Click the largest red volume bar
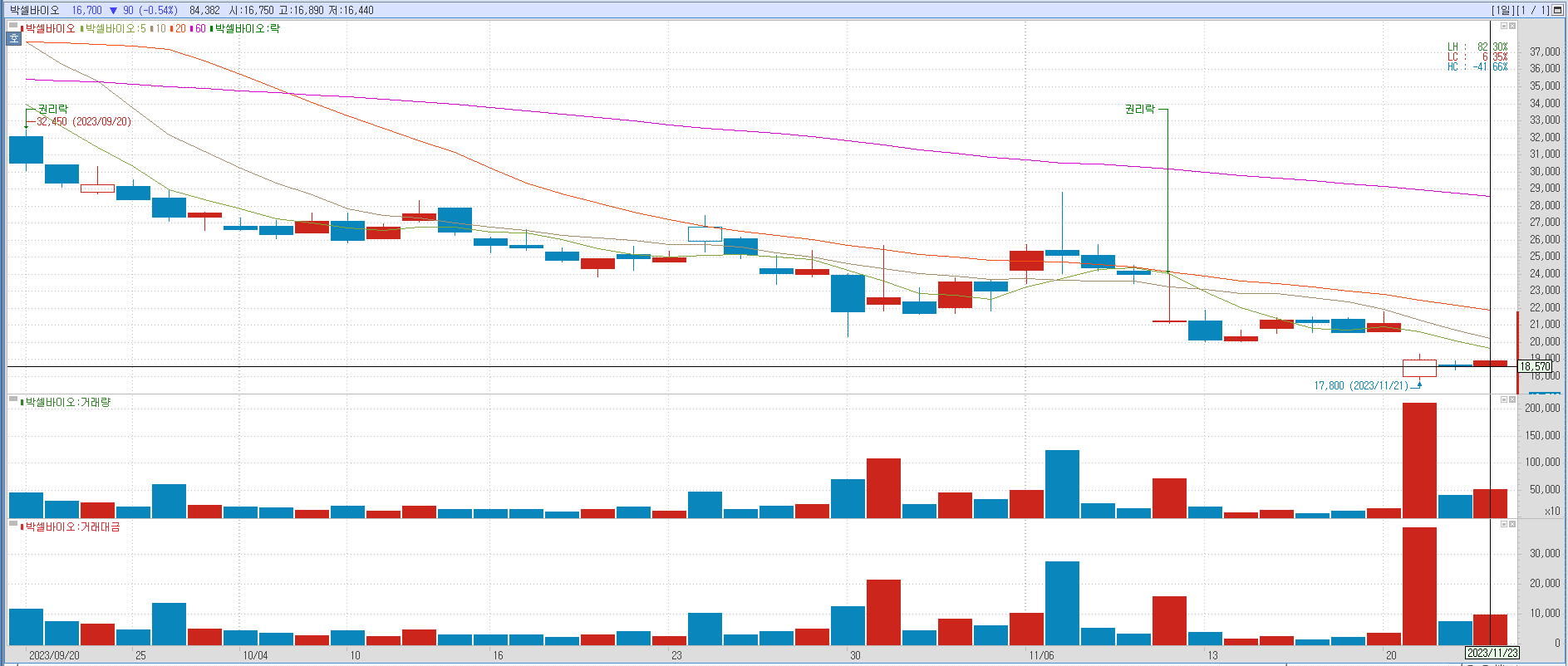Viewport: 1568px width, 666px height. [x=1419, y=460]
